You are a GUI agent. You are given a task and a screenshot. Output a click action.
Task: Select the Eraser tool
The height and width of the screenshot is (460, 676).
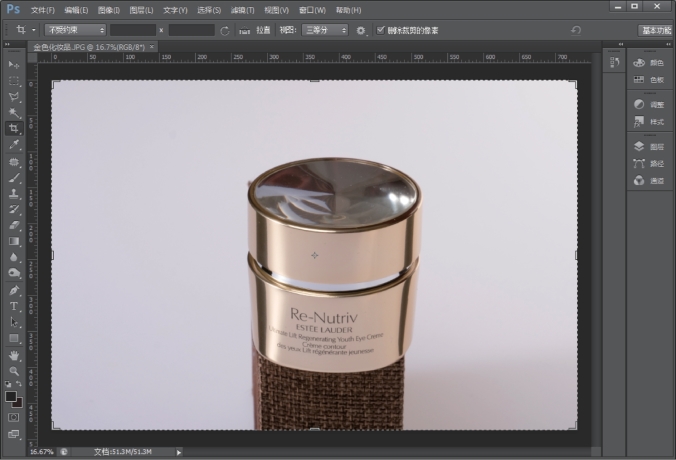pyautogui.click(x=14, y=225)
